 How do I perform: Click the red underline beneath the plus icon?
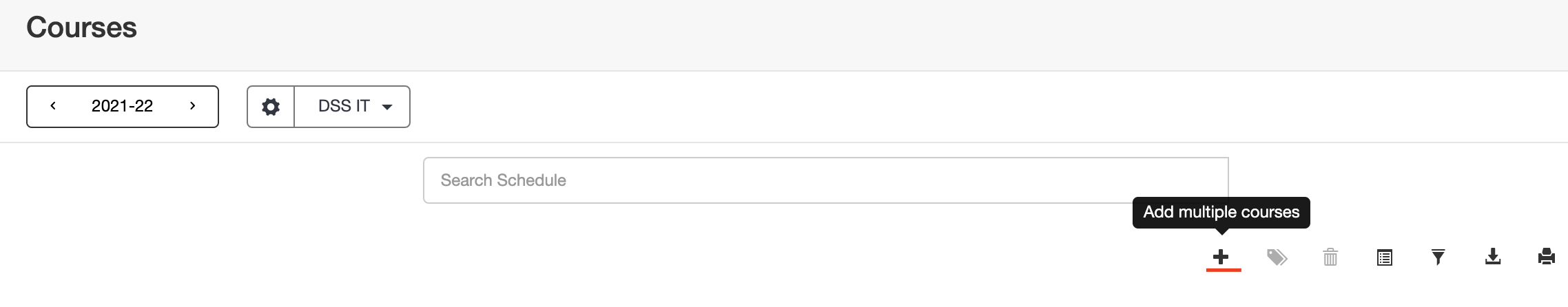1224,270
